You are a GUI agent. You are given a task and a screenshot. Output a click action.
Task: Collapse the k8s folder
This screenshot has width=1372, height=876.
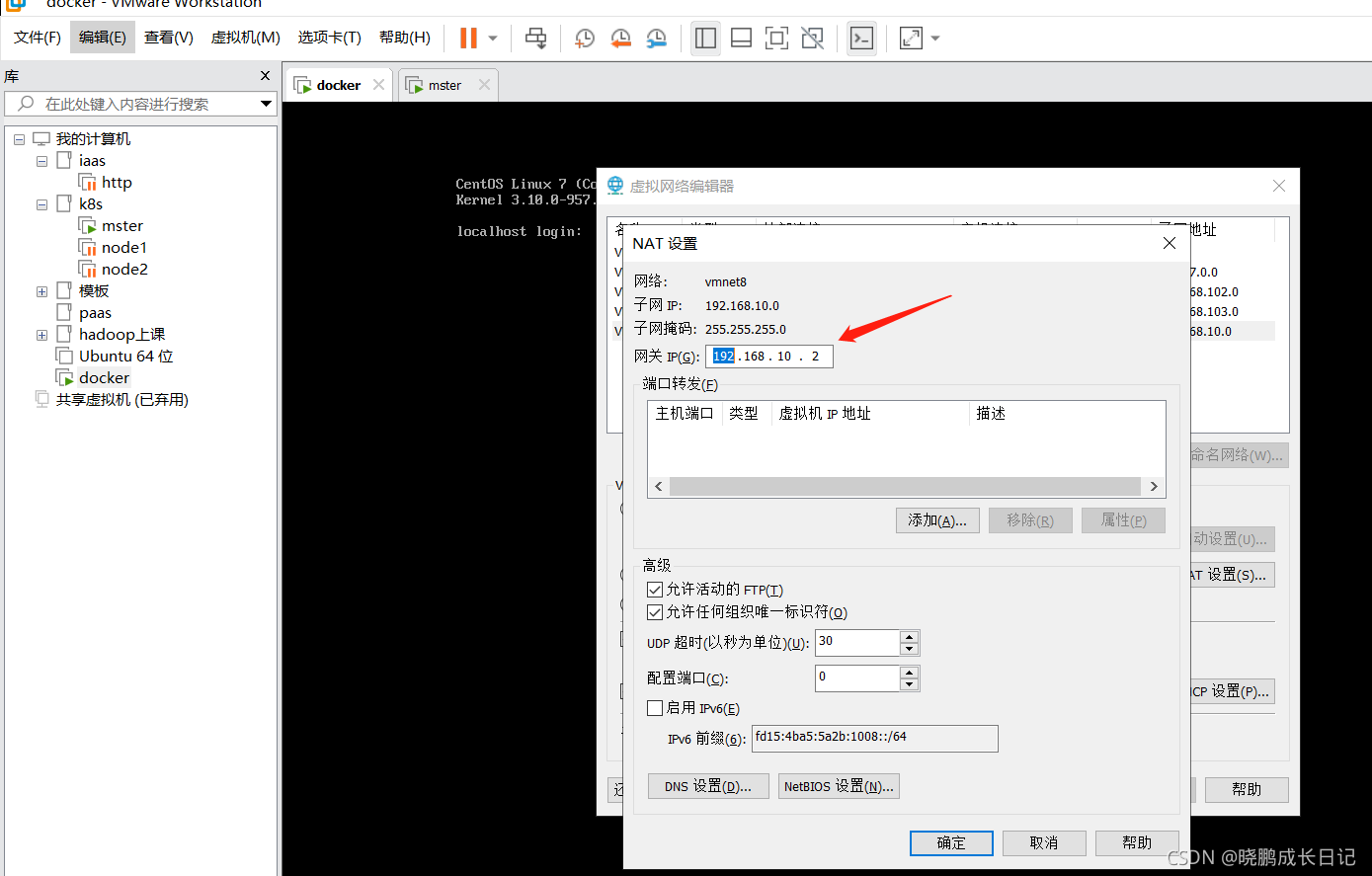pos(41,204)
